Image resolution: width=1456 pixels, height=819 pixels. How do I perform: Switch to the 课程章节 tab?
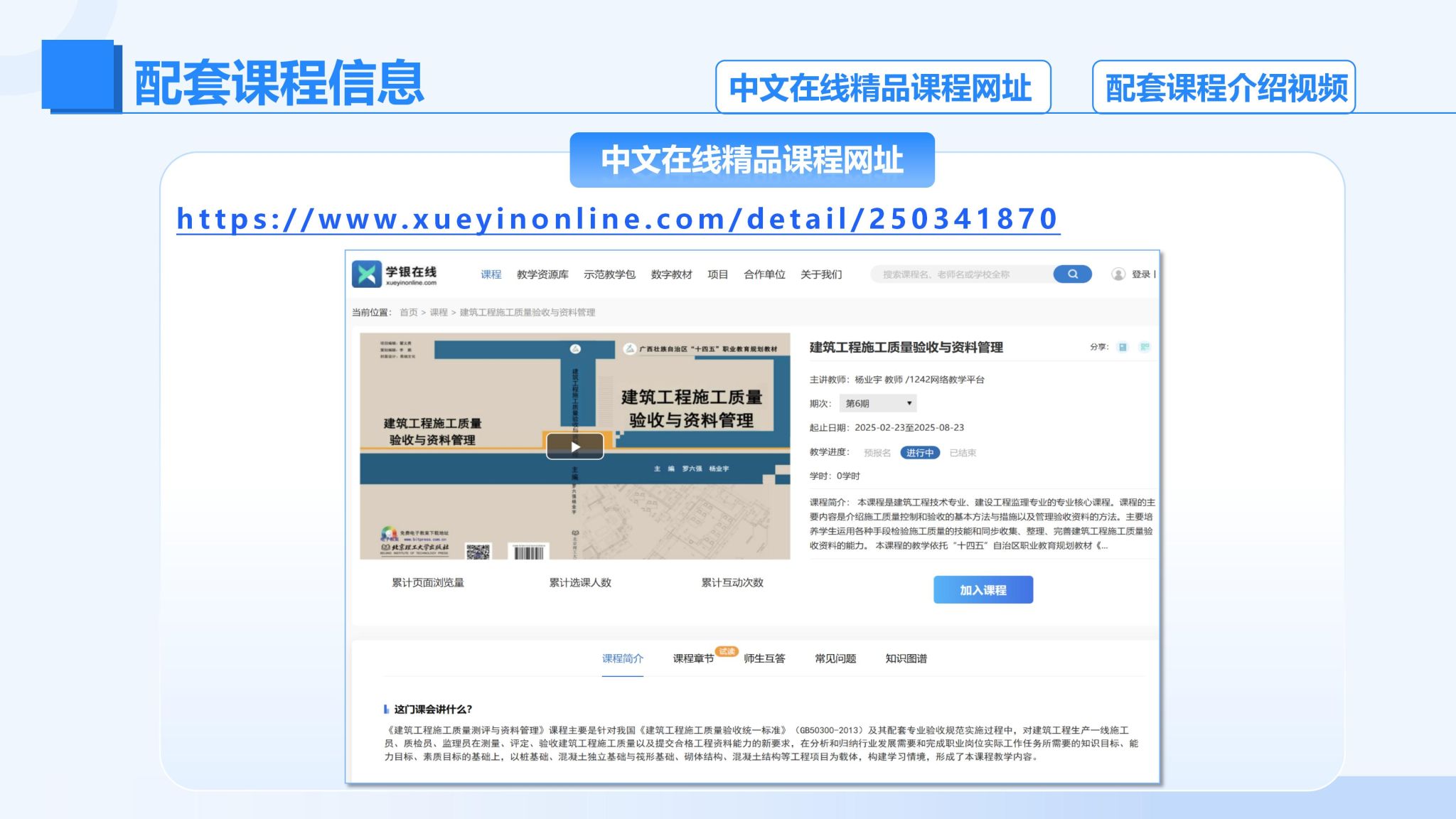pos(693,658)
